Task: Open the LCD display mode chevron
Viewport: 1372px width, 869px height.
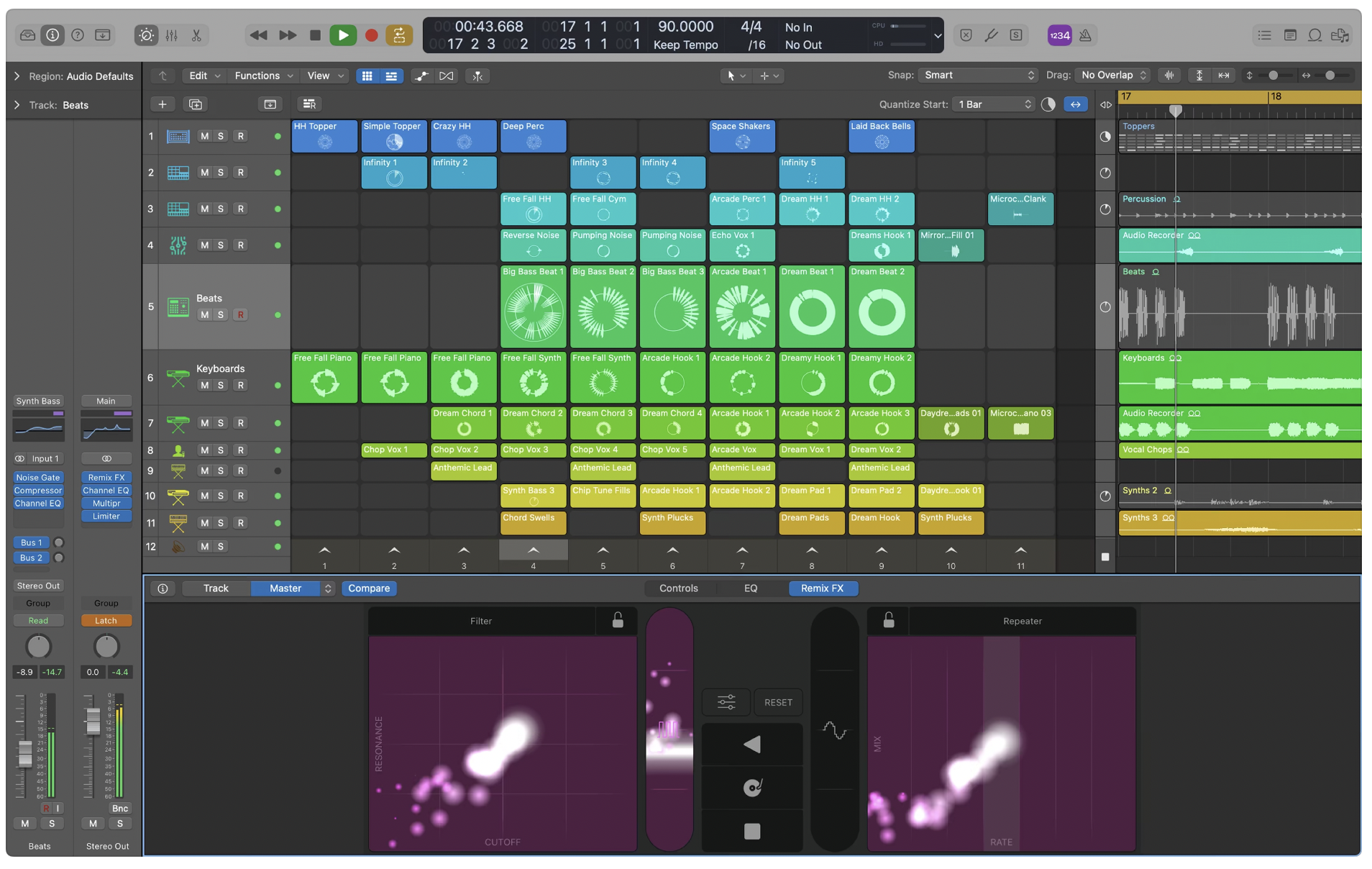Action: (938, 35)
